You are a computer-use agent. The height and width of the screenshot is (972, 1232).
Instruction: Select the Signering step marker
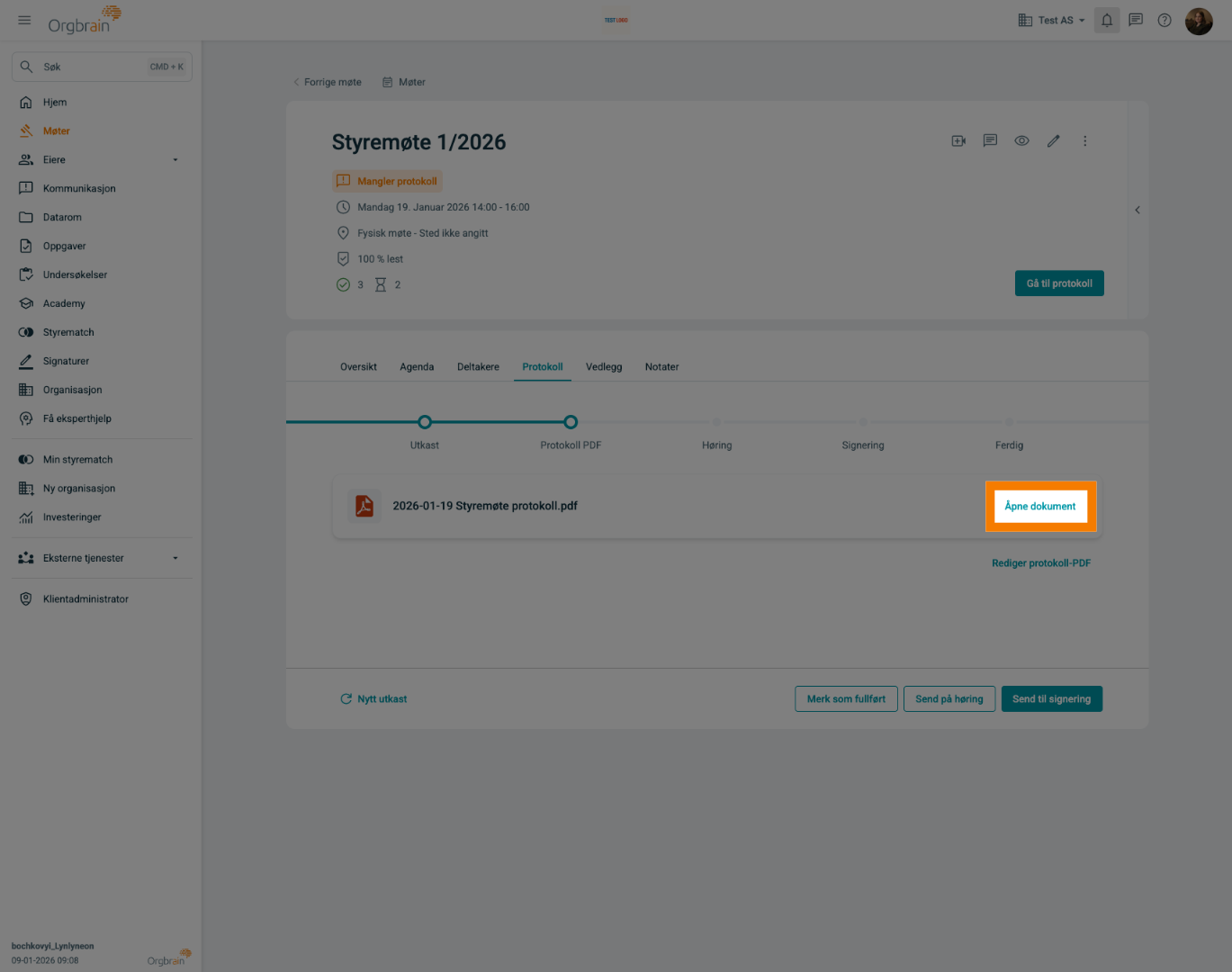tap(863, 422)
